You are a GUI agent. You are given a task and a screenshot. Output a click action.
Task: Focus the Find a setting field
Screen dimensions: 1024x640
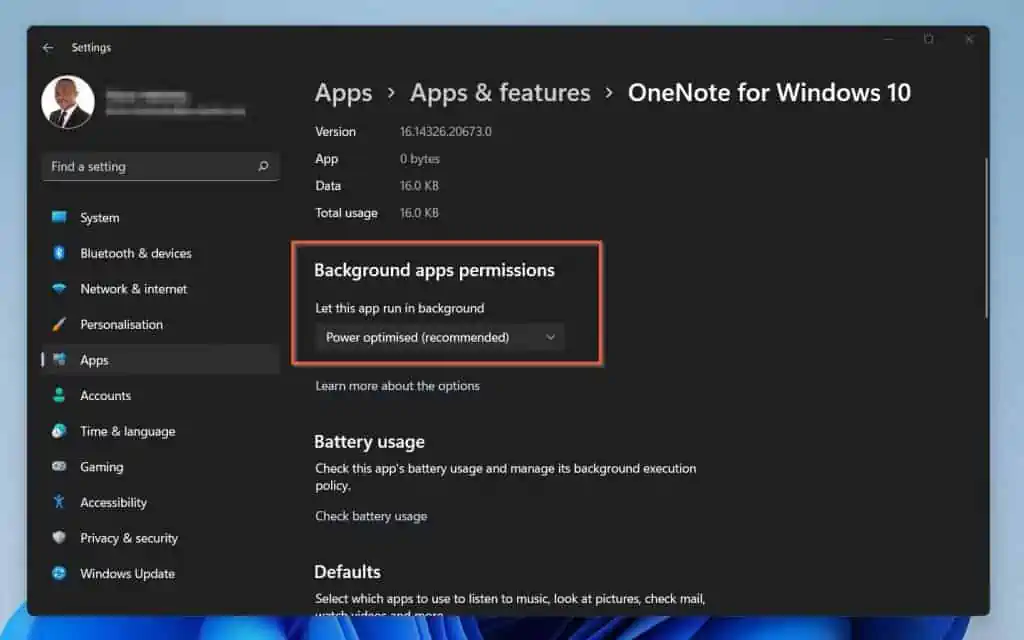pyautogui.click(x=161, y=167)
